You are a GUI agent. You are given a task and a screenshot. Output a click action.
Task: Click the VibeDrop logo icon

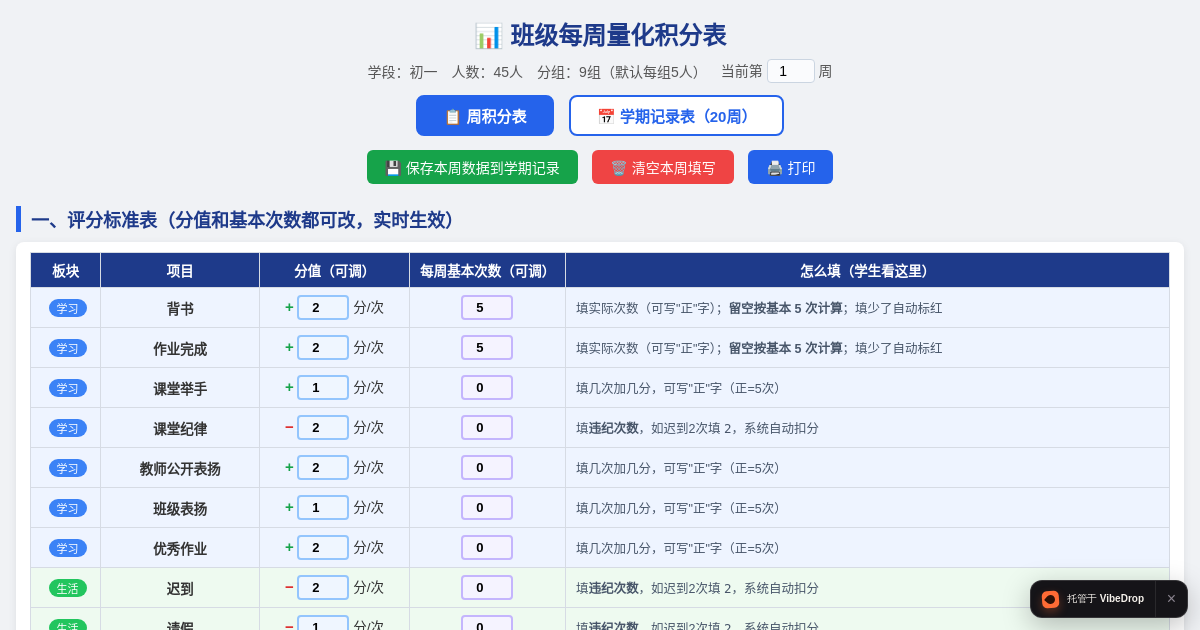(x=1050, y=599)
